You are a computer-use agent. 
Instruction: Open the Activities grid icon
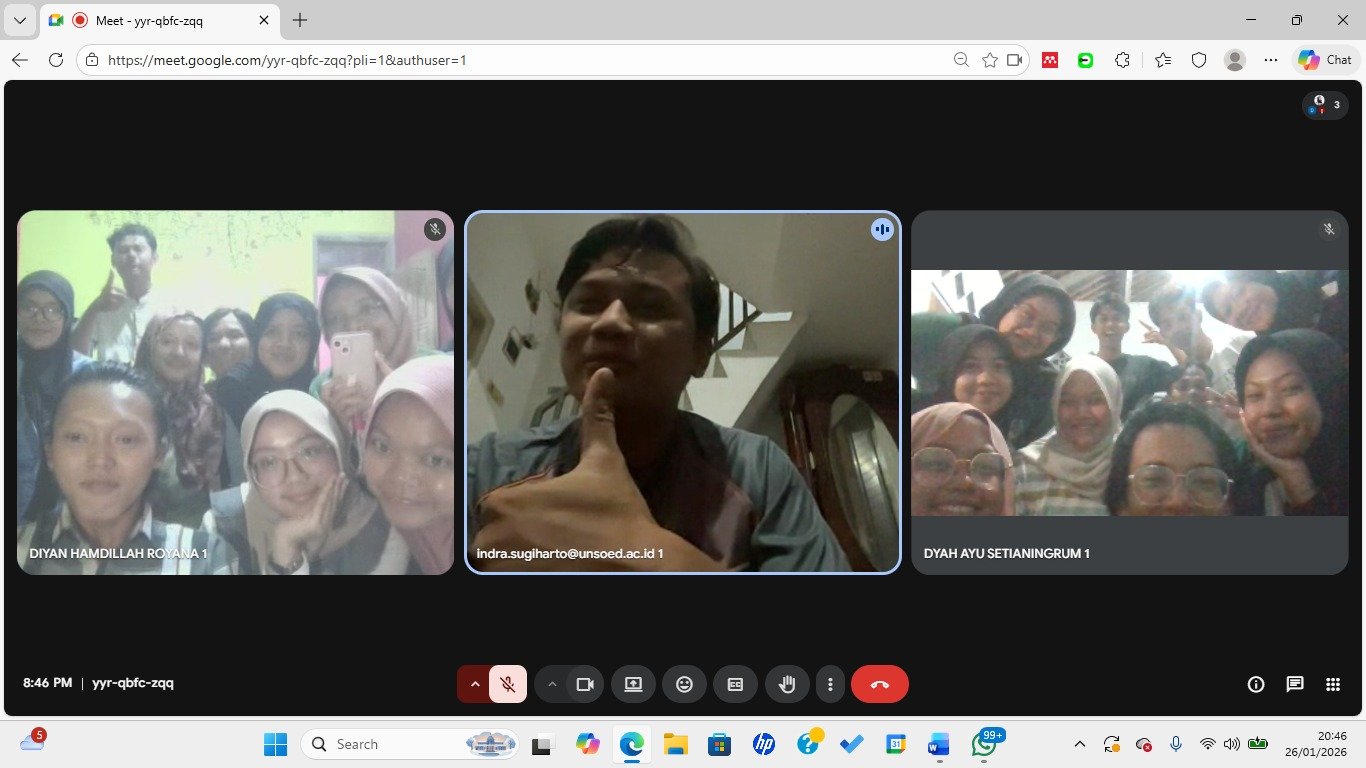coord(1332,684)
